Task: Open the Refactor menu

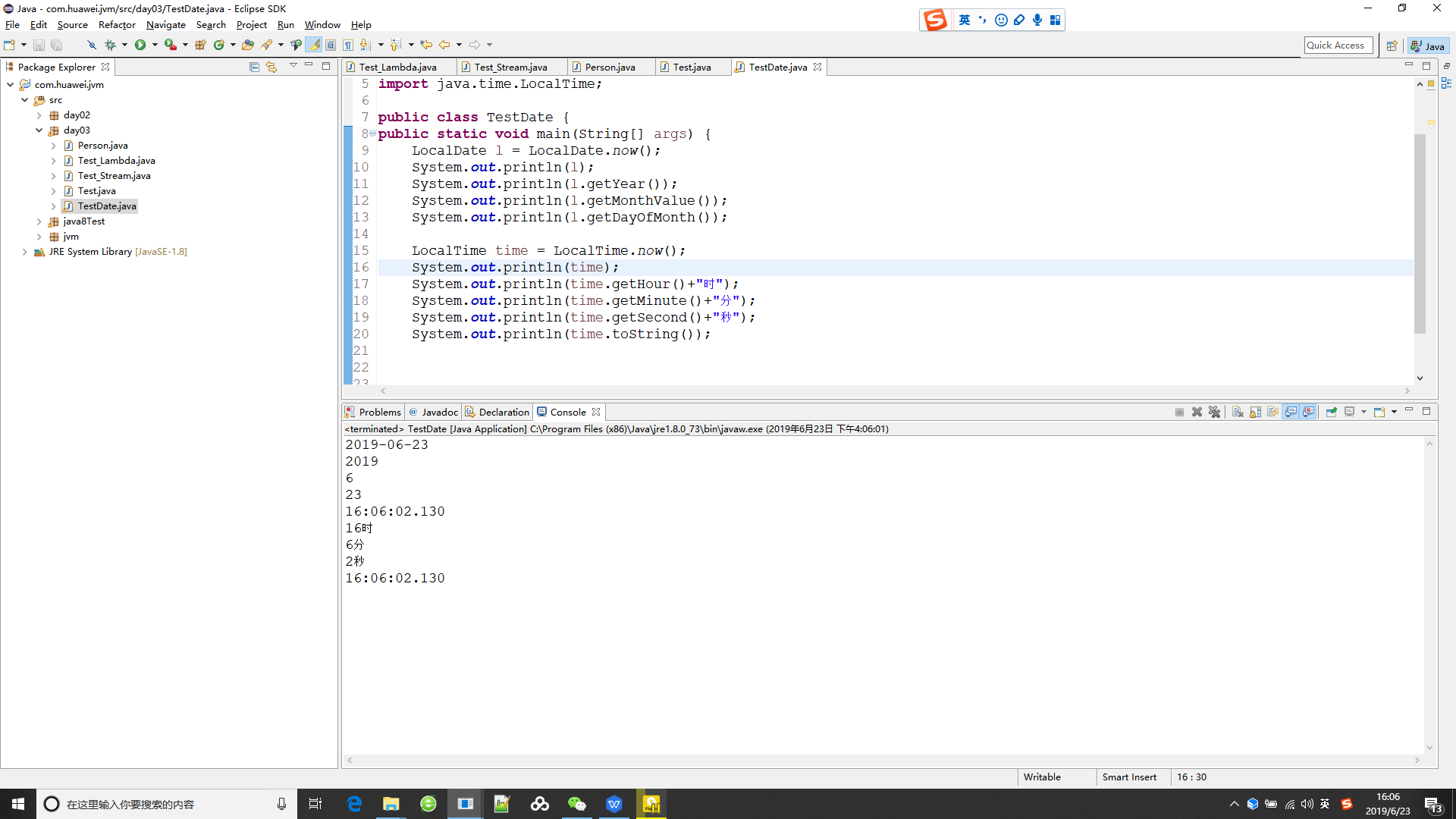Action: click(117, 25)
